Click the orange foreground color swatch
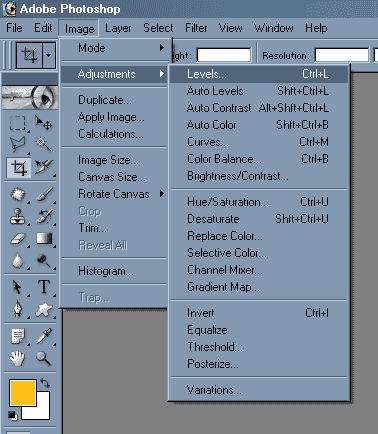This screenshot has width=378, height=434. pyautogui.click(x=23, y=393)
